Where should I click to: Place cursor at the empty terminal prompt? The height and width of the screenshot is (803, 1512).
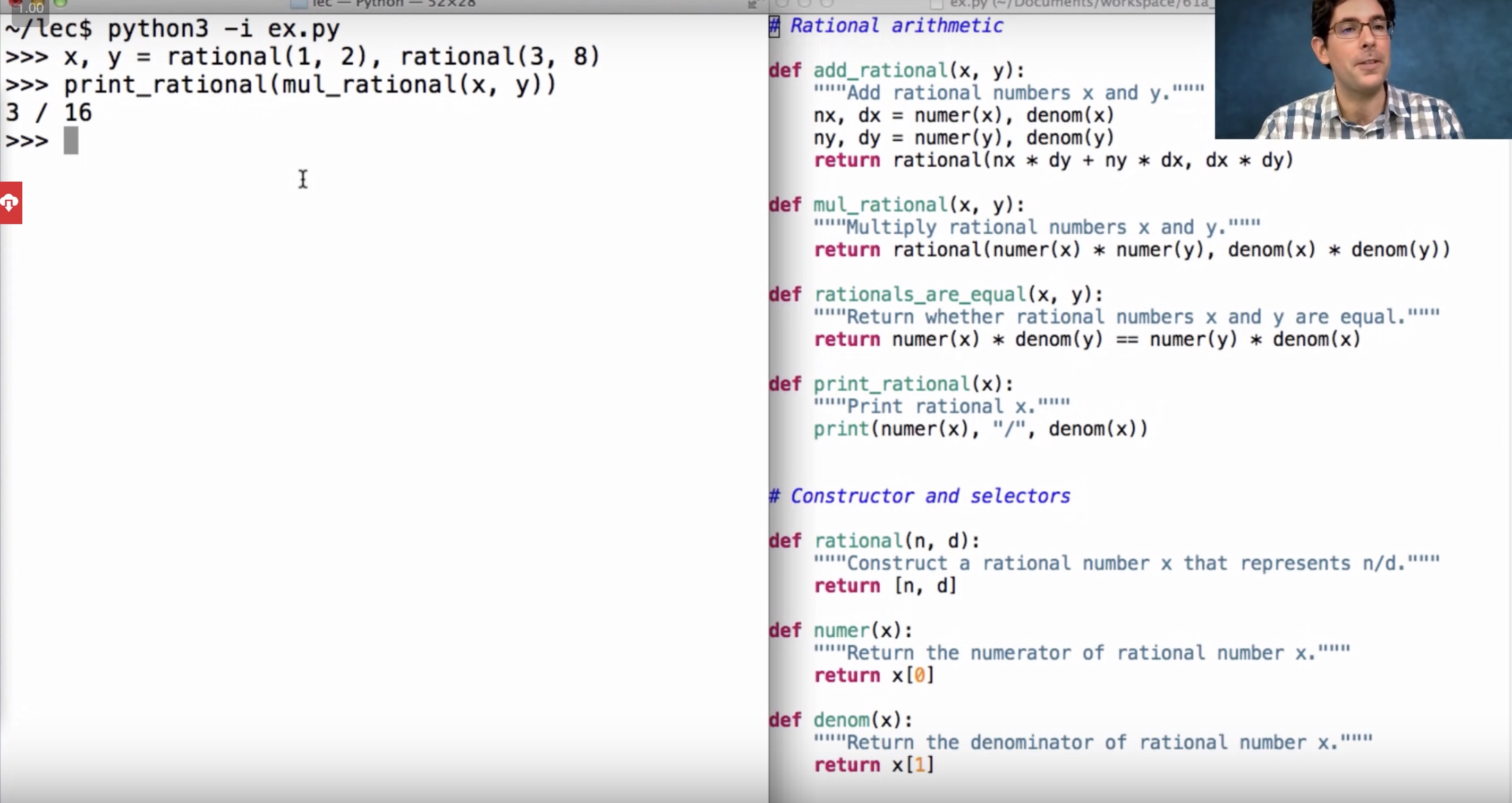pos(71,141)
